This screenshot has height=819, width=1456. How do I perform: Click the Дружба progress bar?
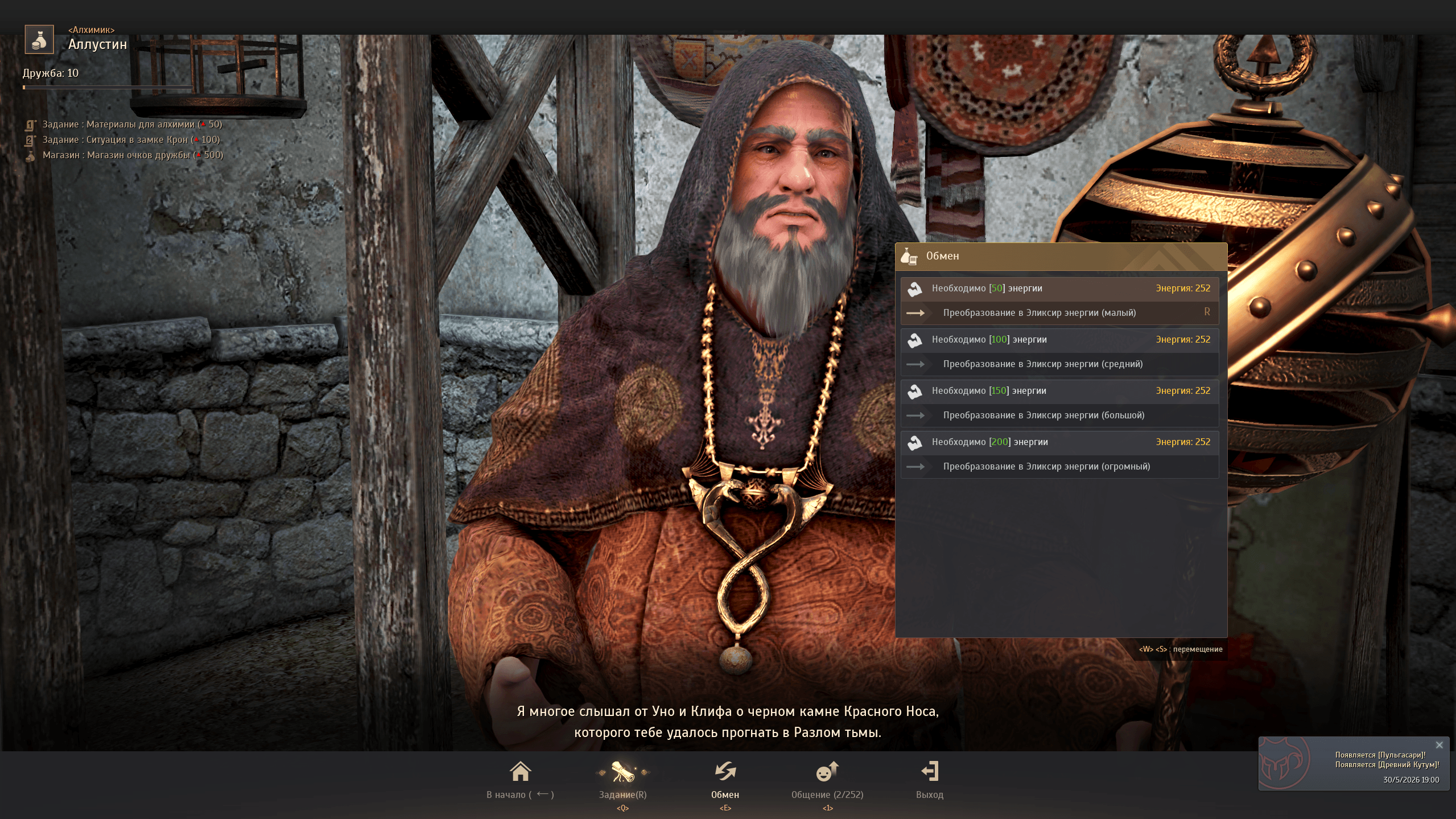pyautogui.click(x=108, y=87)
